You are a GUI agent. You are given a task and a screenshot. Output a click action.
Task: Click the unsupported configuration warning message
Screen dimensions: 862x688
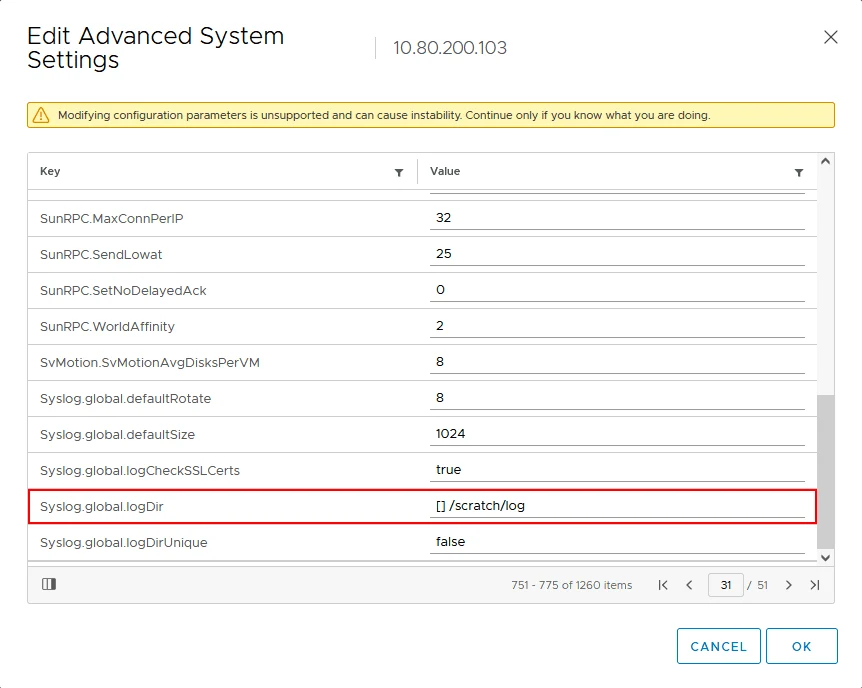pos(384,115)
